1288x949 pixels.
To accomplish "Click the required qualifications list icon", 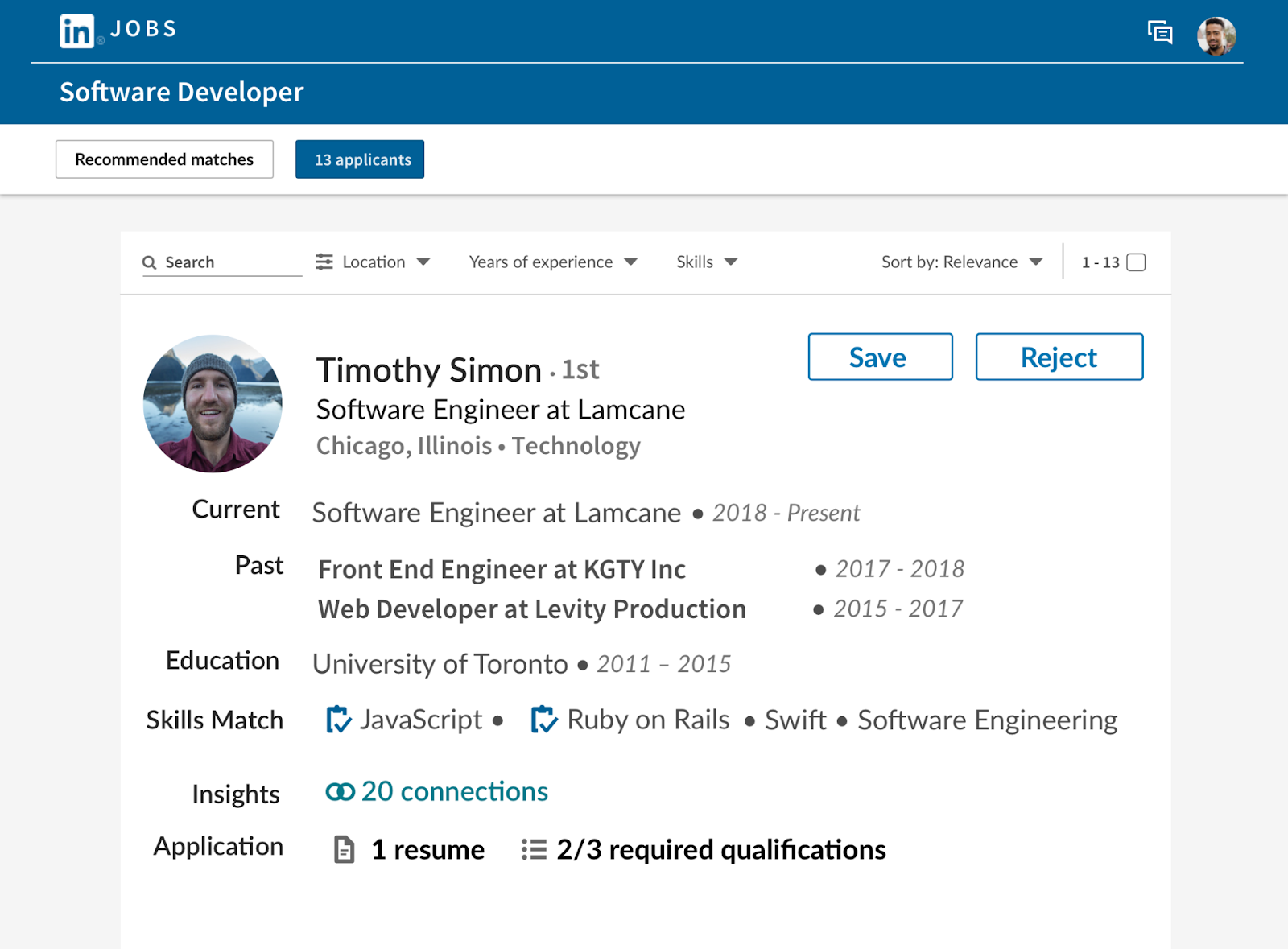I will pos(534,849).
